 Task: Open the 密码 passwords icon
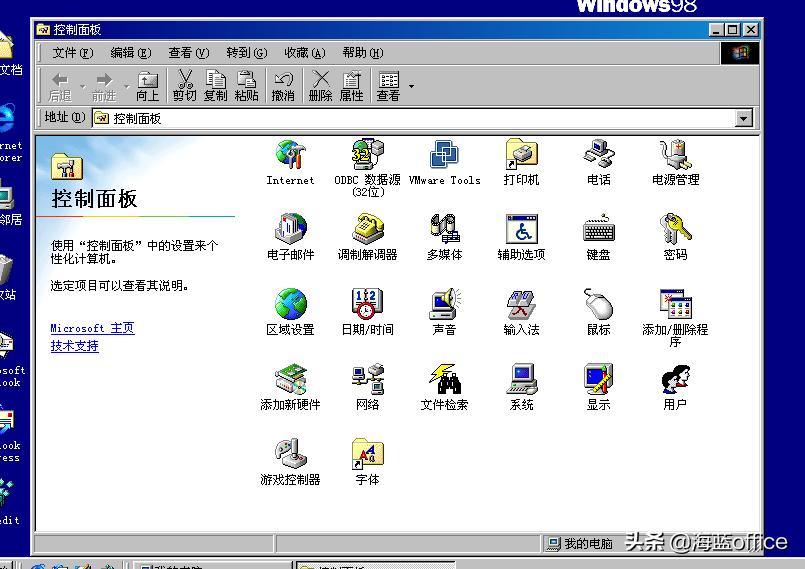676,237
